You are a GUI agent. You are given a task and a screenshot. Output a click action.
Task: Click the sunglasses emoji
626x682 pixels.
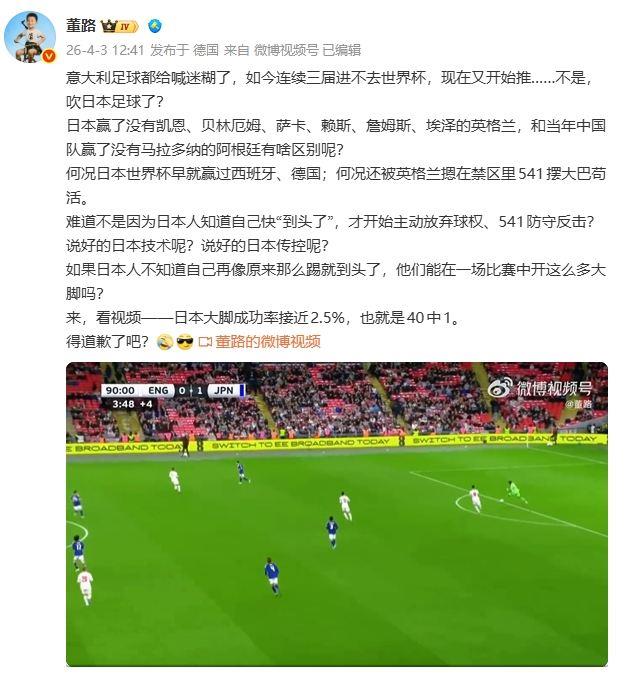185,342
